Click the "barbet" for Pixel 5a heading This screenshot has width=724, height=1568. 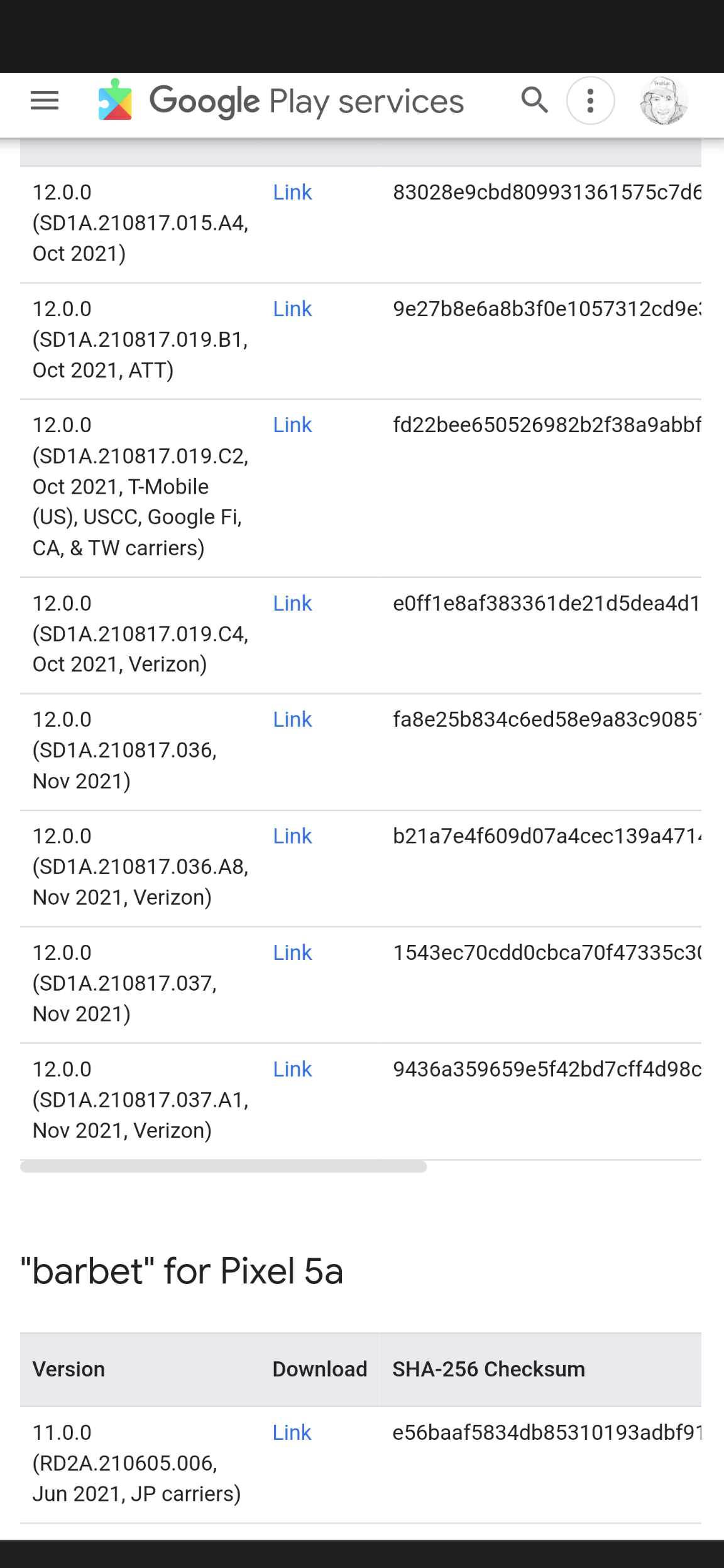(182, 1271)
